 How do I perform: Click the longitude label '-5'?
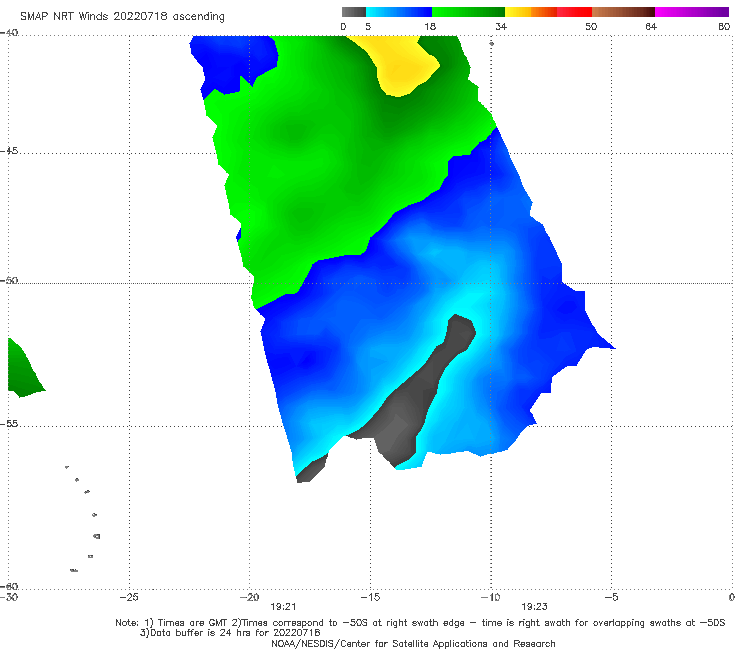[x=611, y=597]
